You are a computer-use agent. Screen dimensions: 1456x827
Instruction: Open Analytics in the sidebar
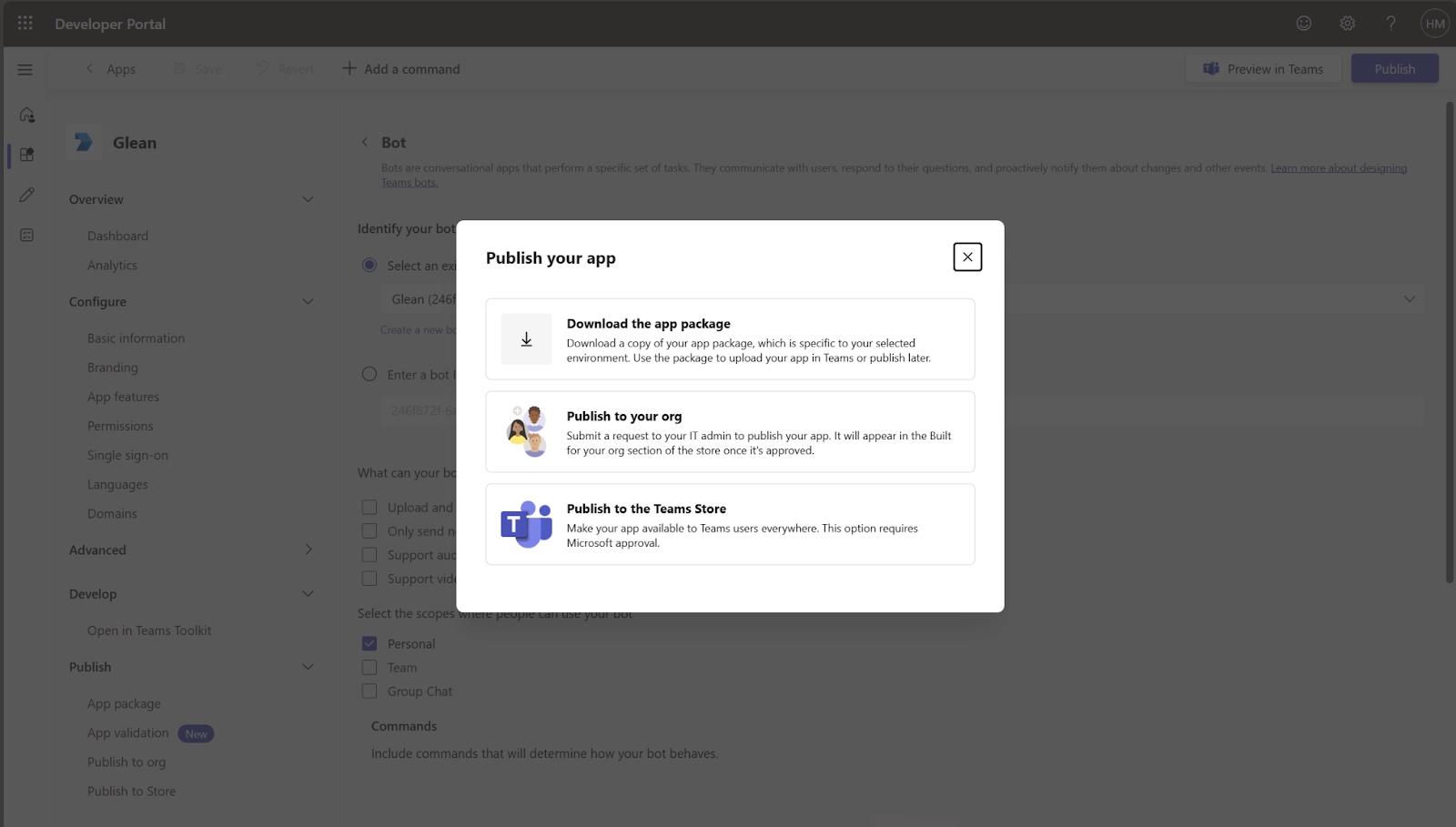(x=112, y=265)
